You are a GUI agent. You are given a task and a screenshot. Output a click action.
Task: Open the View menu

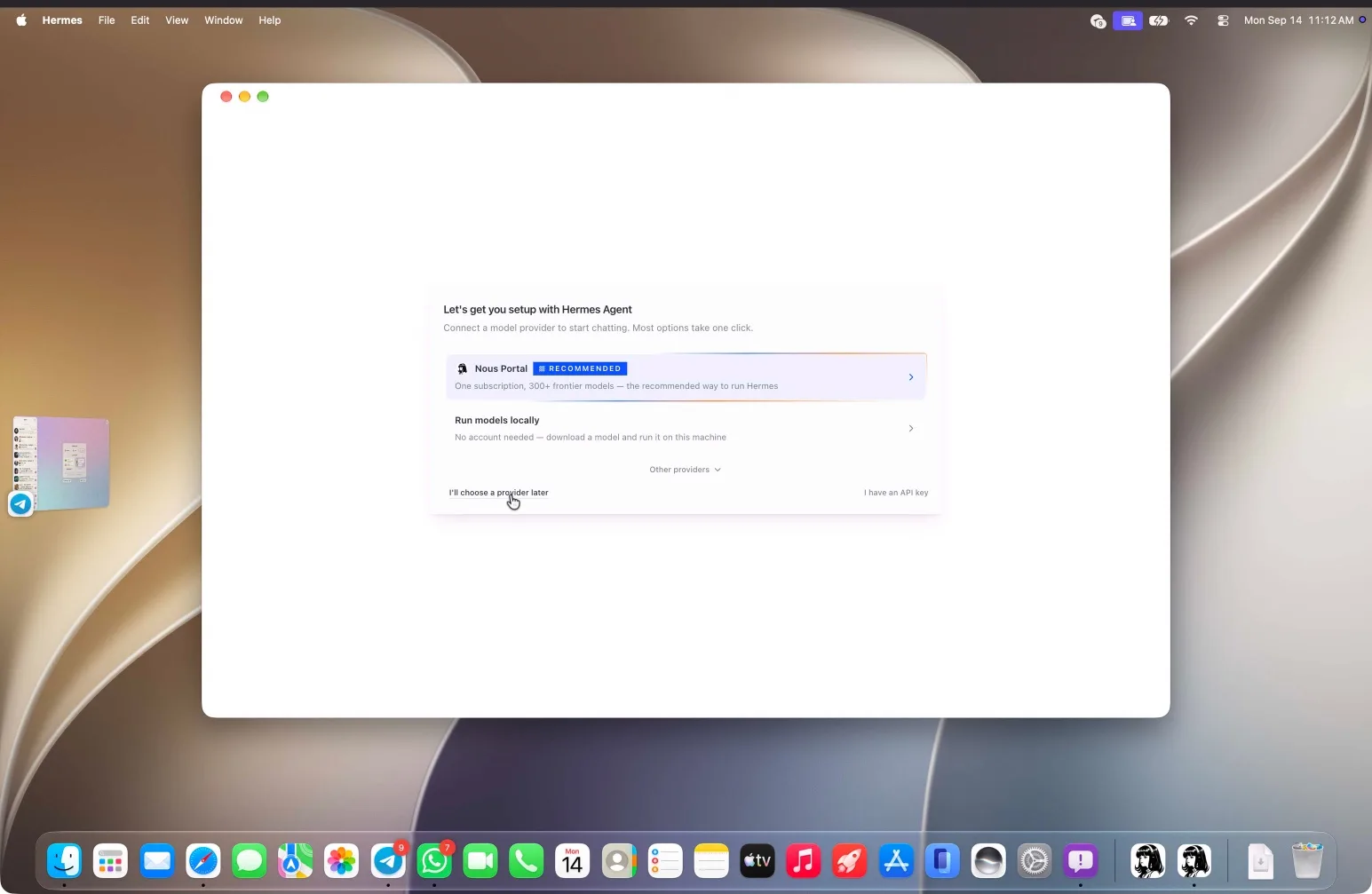point(177,20)
